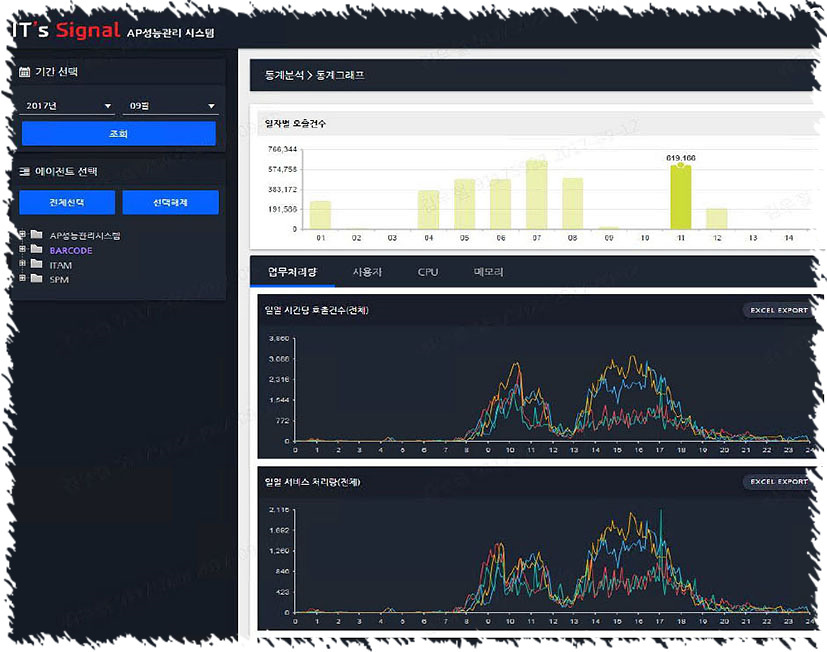Screen dimensions: 827x652
Task: Click the 선택해제 deselect button
Action: pos(170,203)
